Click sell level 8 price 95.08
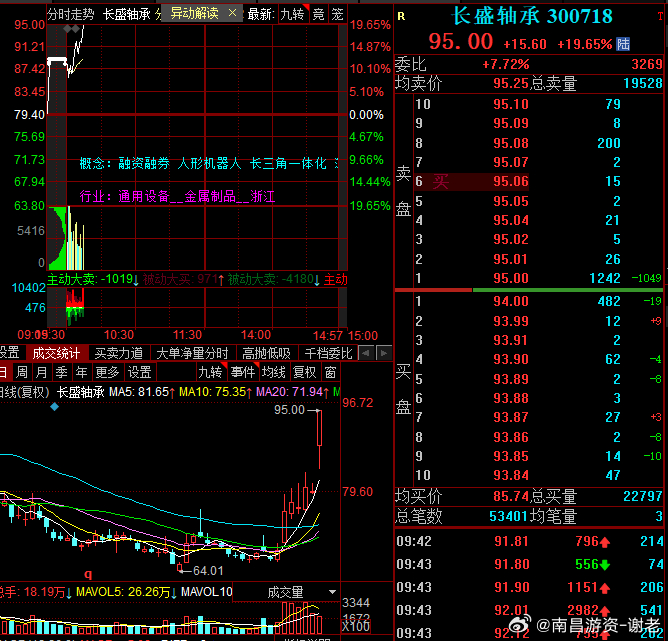The image size is (668, 641). click(x=511, y=143)
